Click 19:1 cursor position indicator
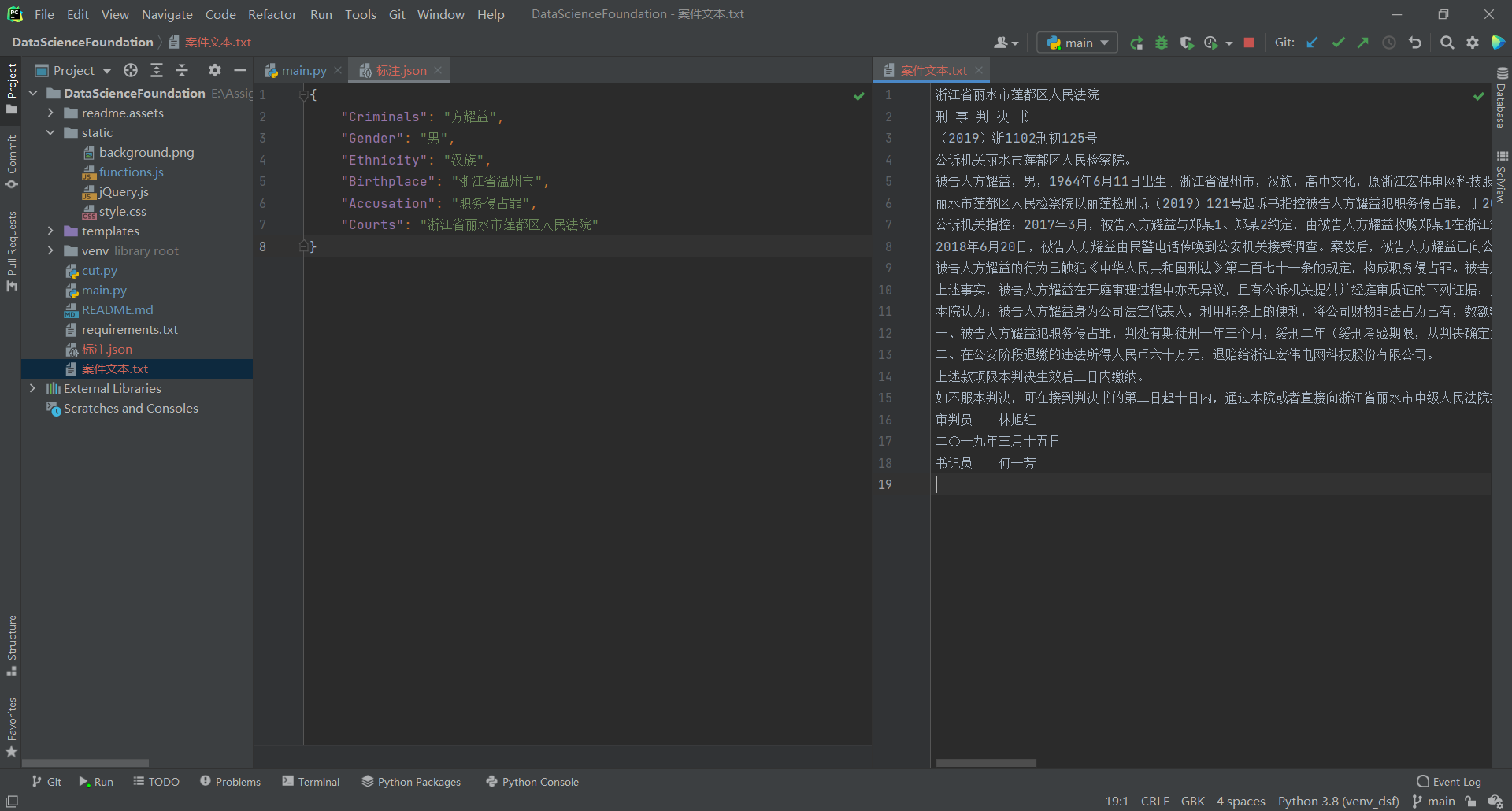The width and height of the screenshot is (1512, 811). click(1116, 801)
